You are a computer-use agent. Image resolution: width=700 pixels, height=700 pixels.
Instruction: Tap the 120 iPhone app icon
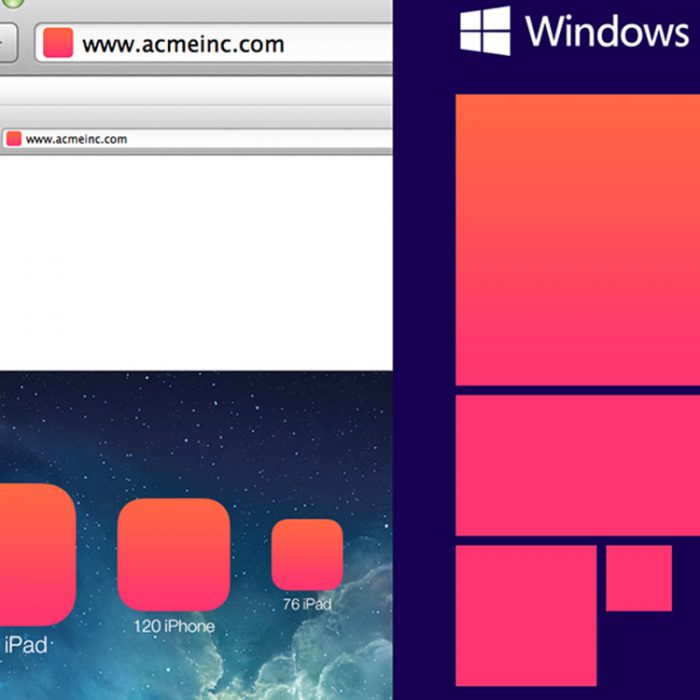[173, 554]
